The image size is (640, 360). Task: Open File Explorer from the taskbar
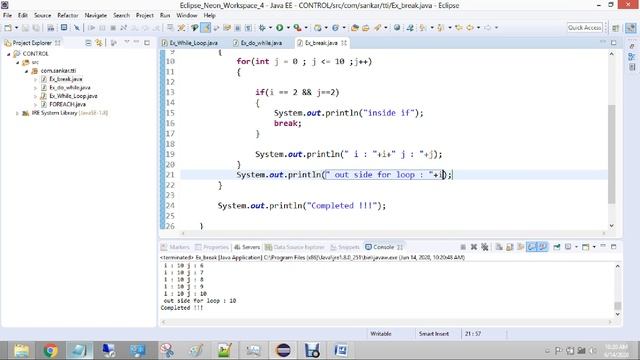(x=21, y=350)
